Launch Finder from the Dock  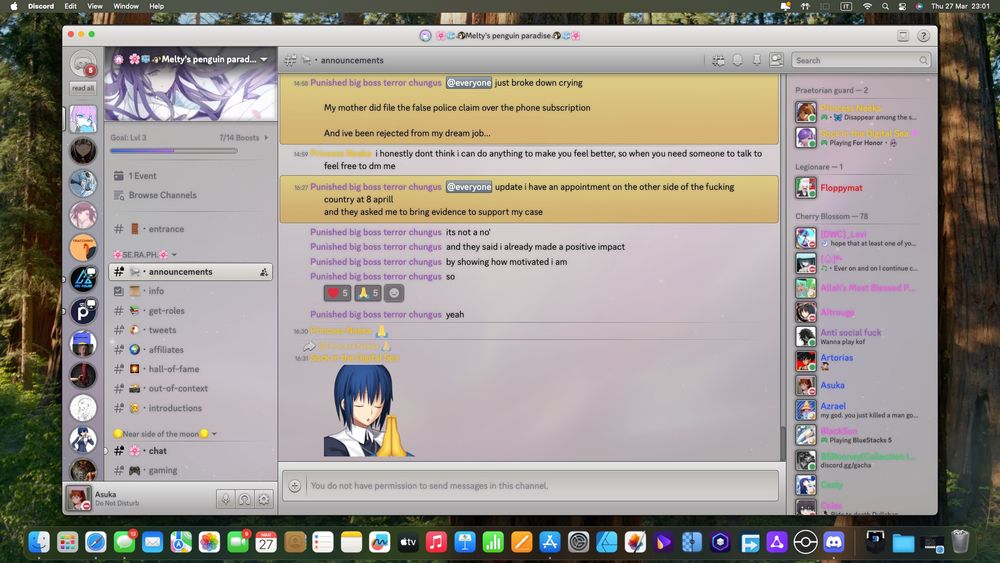point(39,542)
